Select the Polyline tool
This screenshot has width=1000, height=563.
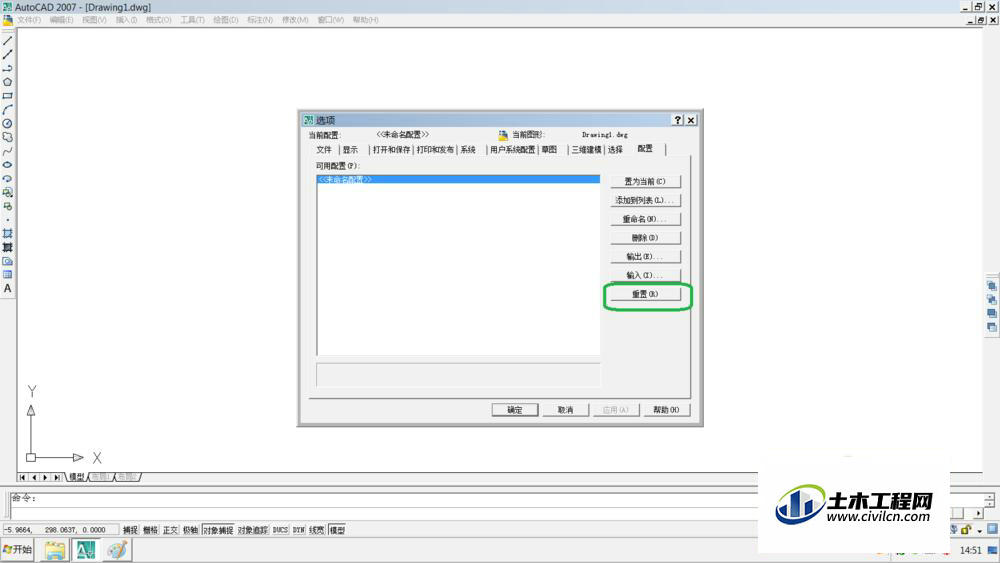pos(8,68)
